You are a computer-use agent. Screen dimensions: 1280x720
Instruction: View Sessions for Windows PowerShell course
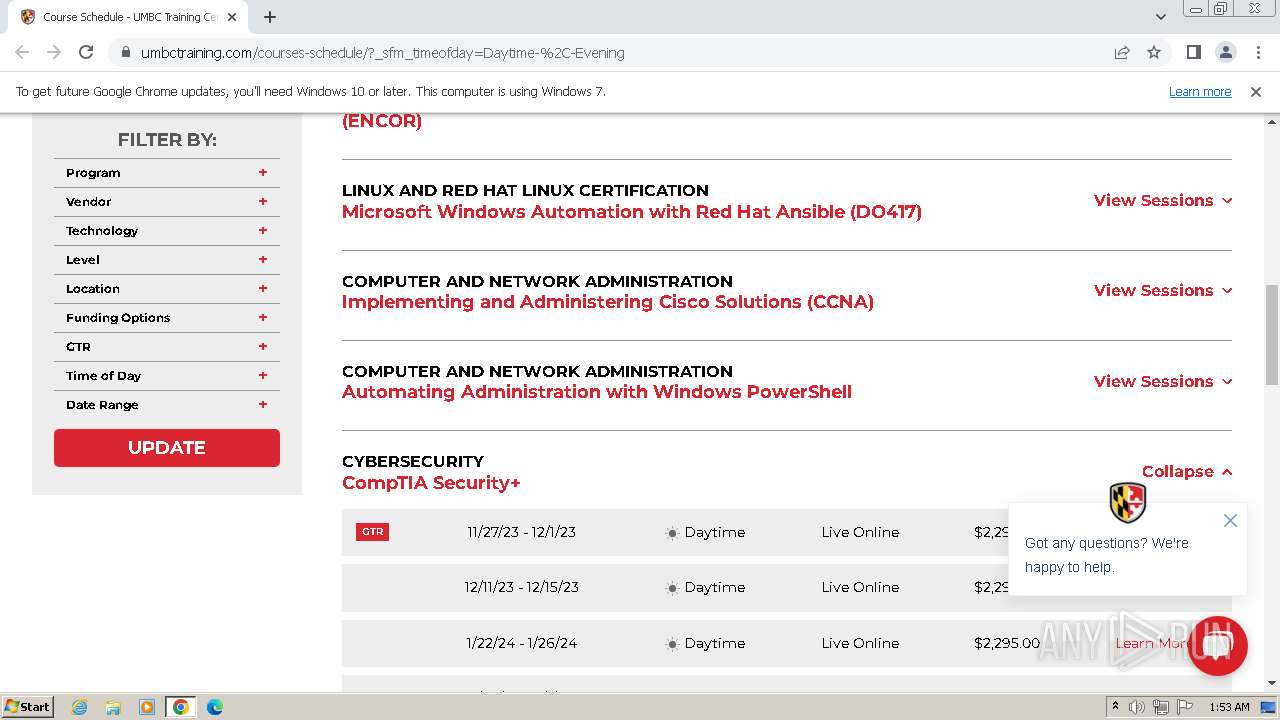point(1163,381)
